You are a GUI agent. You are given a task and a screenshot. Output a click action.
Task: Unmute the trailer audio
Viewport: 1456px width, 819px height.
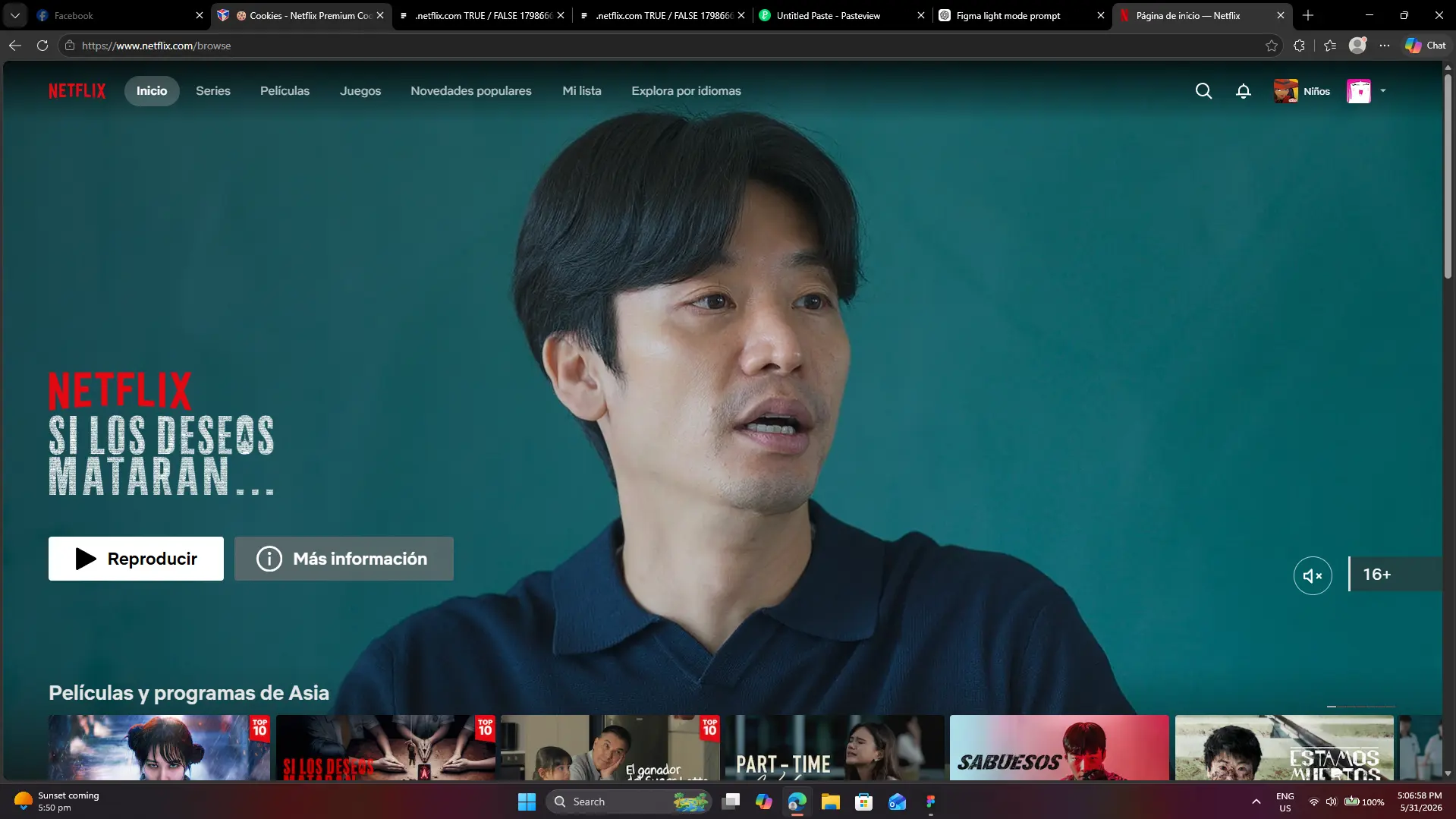pos(1313,575)
